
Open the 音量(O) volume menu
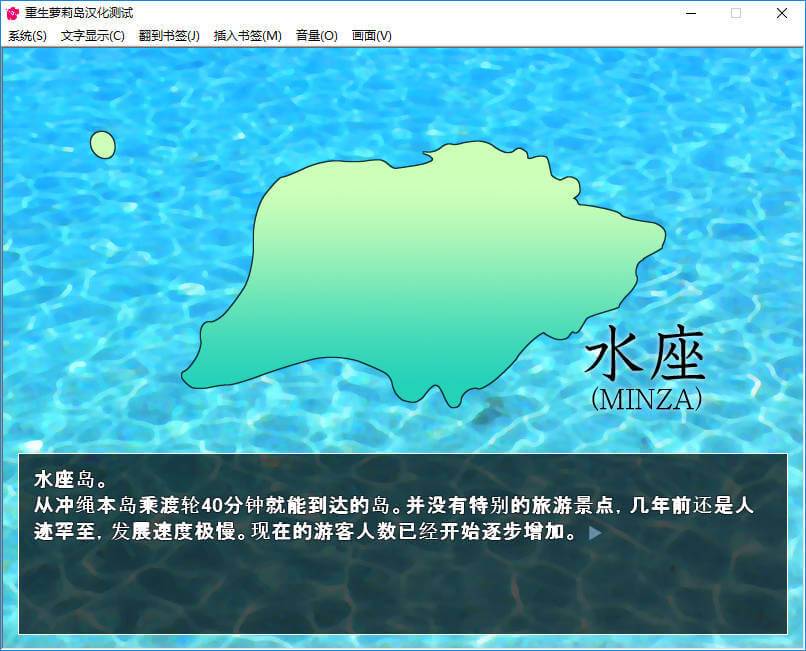tap(316, 36)
